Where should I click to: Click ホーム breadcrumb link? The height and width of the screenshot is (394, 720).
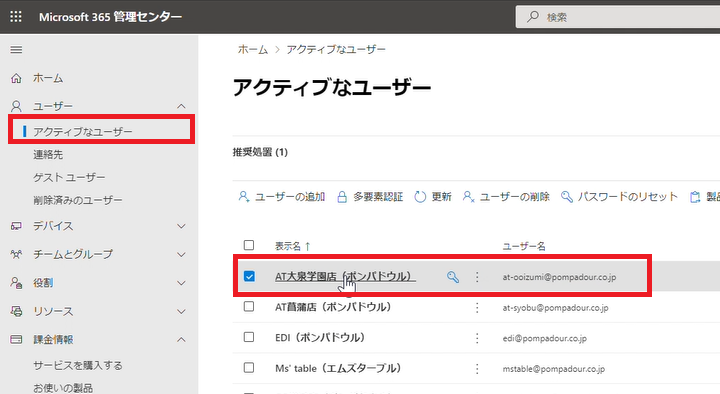click(253, 50)
